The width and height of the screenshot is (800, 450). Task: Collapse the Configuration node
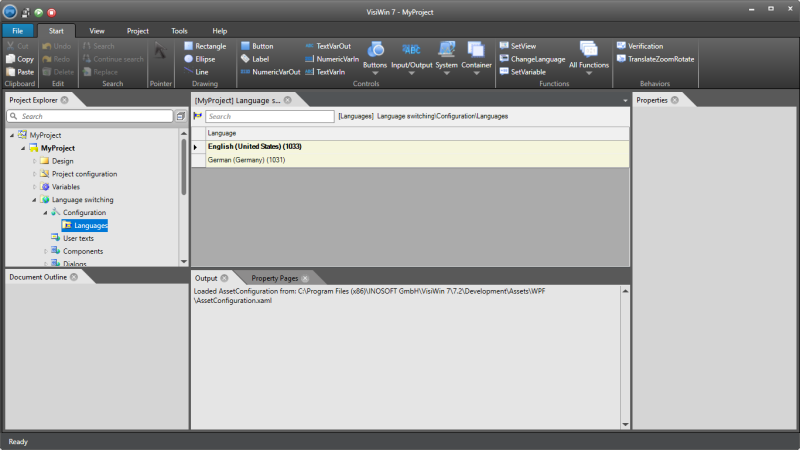(x=45, y=213)
